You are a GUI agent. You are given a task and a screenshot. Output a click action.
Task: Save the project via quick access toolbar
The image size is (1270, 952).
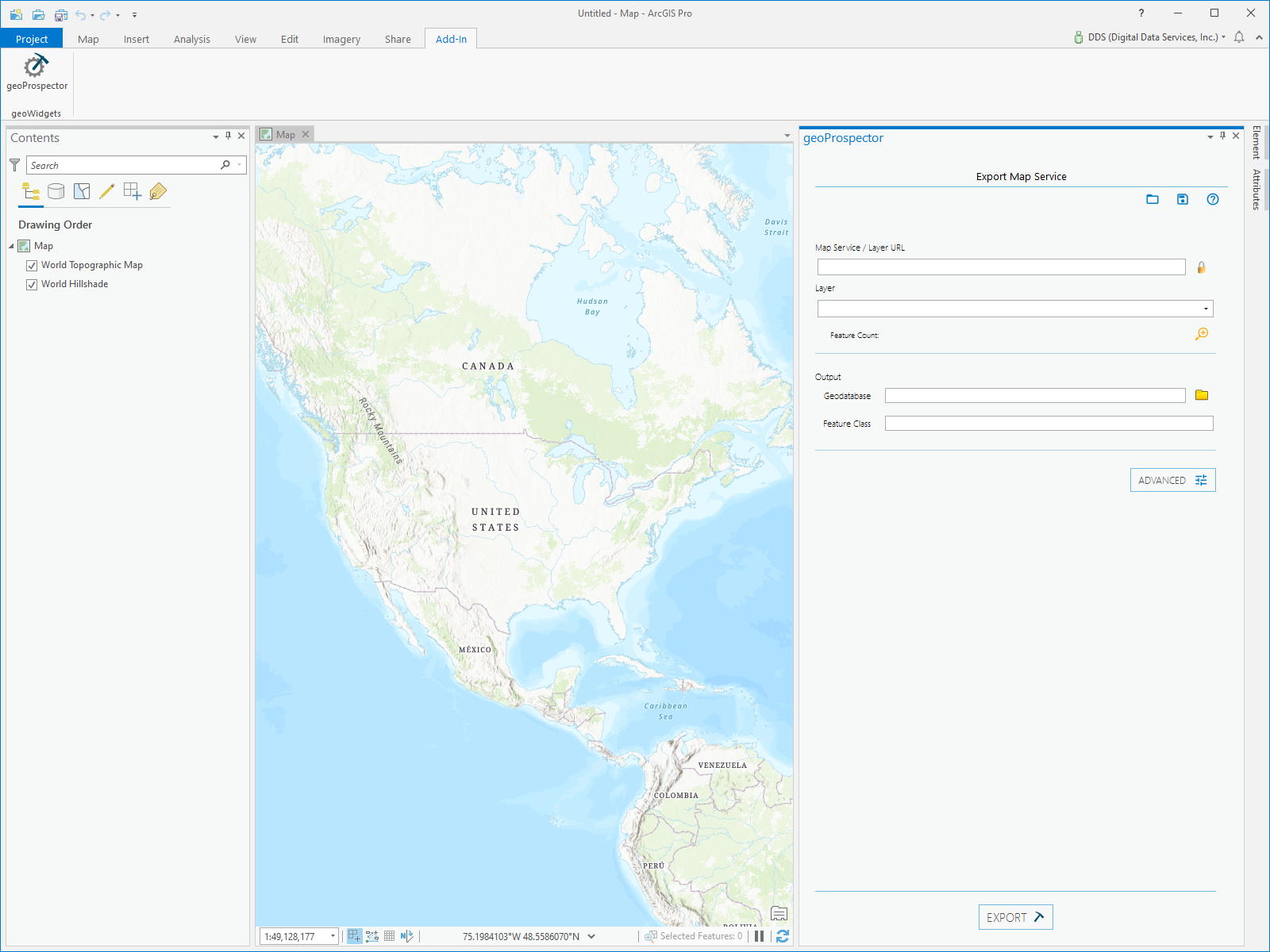click(x=60, y=14)
